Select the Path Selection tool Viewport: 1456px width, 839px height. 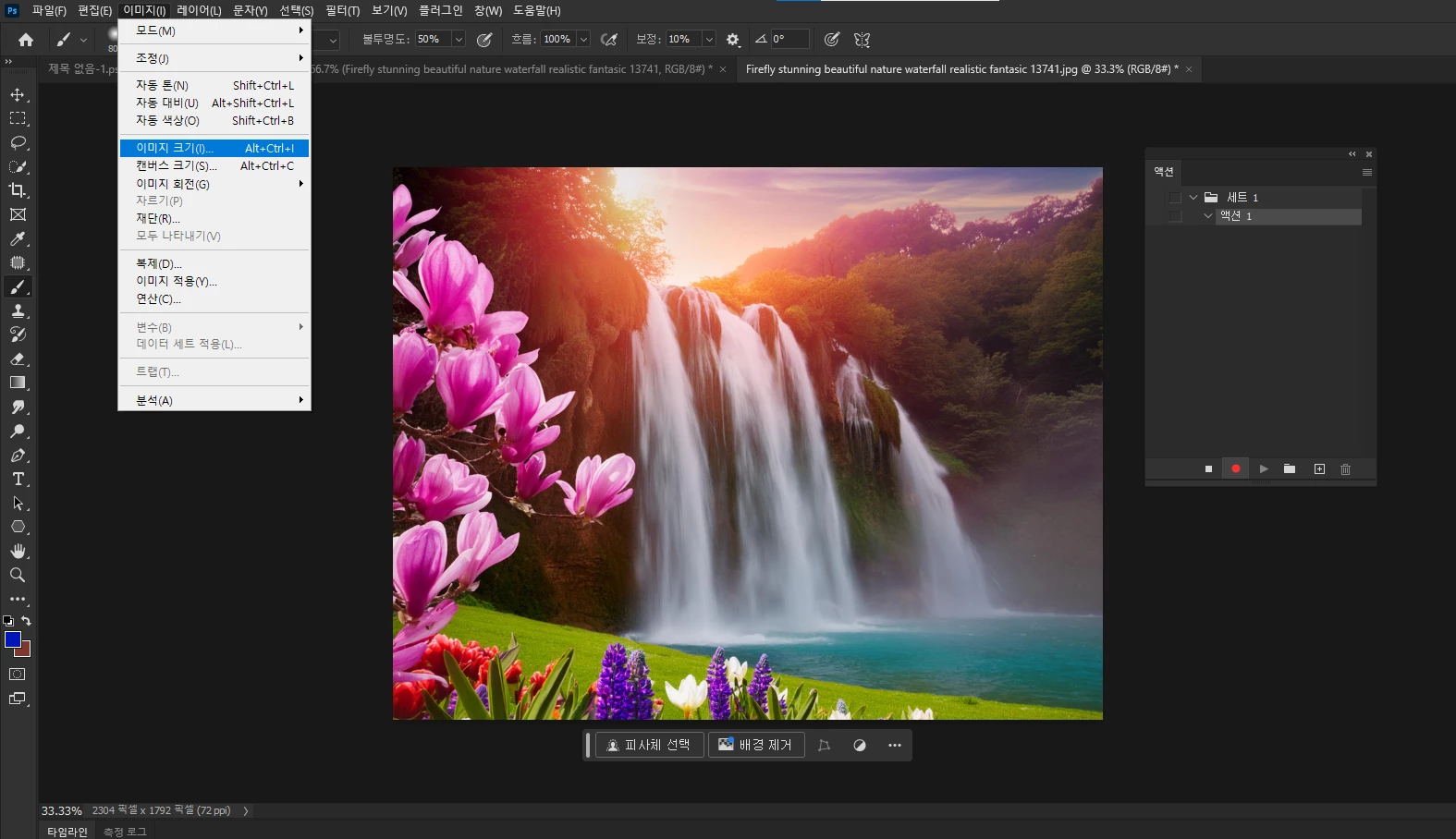18,503
